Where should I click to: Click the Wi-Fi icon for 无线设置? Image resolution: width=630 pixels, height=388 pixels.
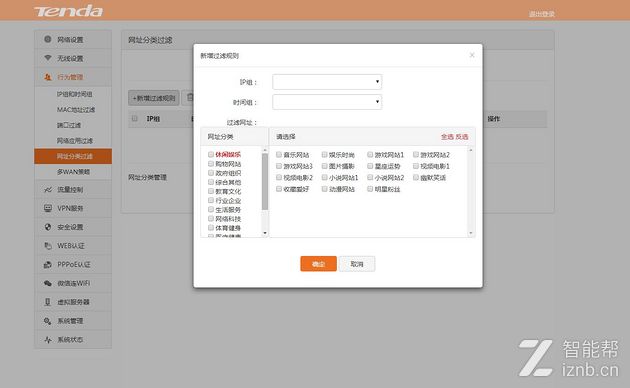[48, 58]
